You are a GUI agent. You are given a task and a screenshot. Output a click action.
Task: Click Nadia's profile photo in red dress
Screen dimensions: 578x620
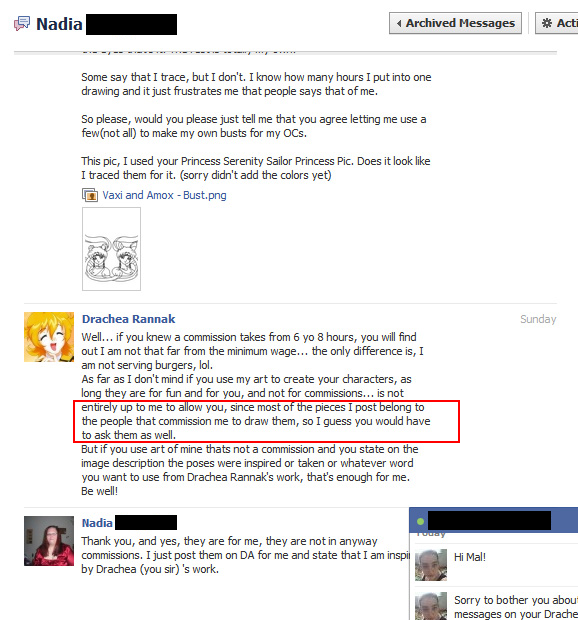click(x=49, y=541)
